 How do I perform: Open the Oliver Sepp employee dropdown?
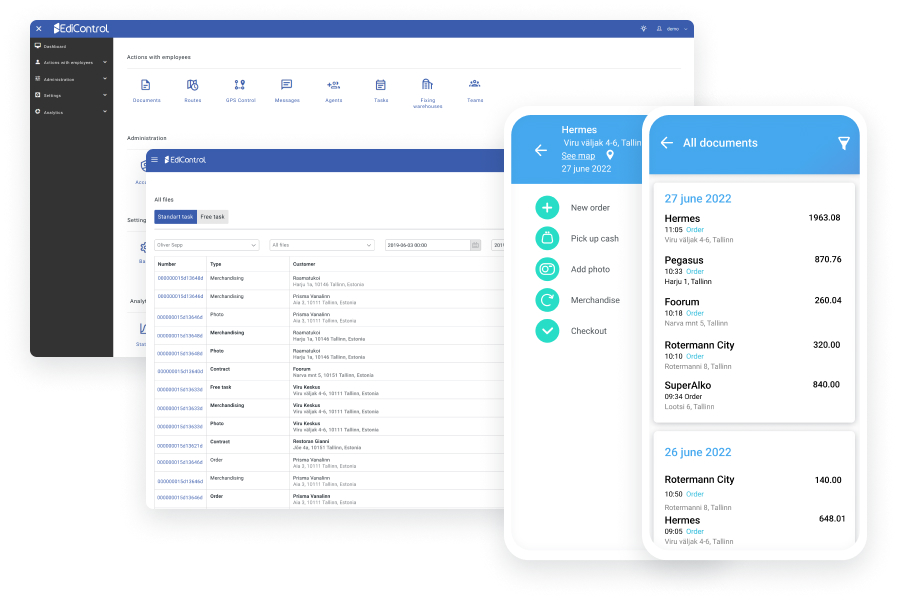click(x=207, y=245)
